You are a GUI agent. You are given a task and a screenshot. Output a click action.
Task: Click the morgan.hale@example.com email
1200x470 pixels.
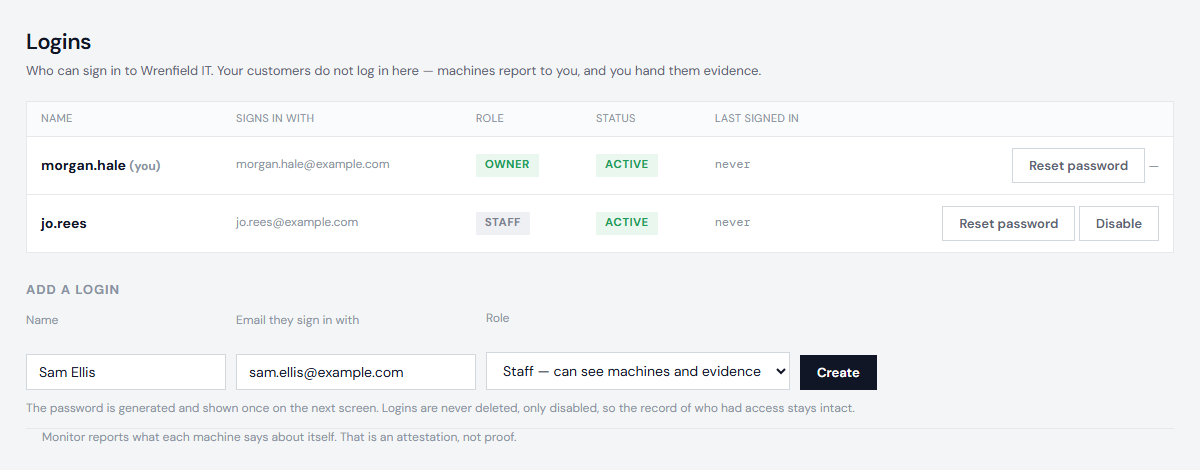click(x=313, y=164)
